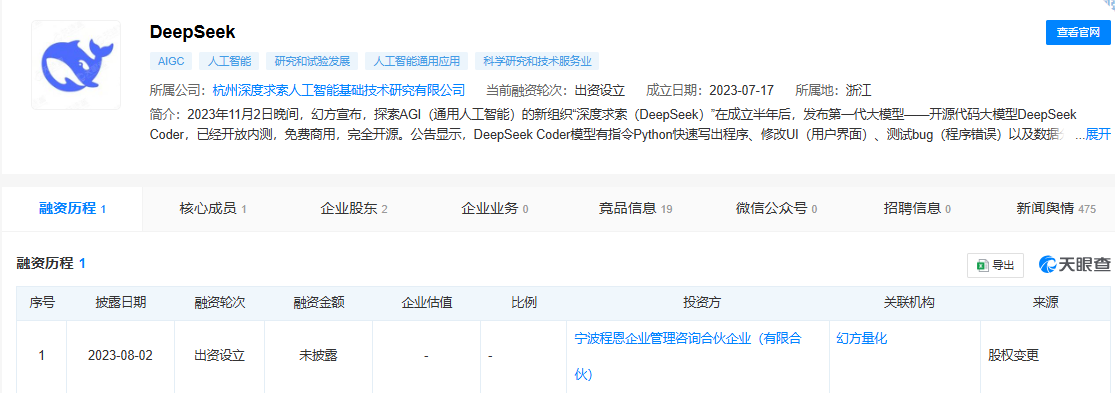Open investor 宁波程恩企业管理咨询合伙企业 link
The width and height of the screenshot is (1115, 393).
click(688, 356)
